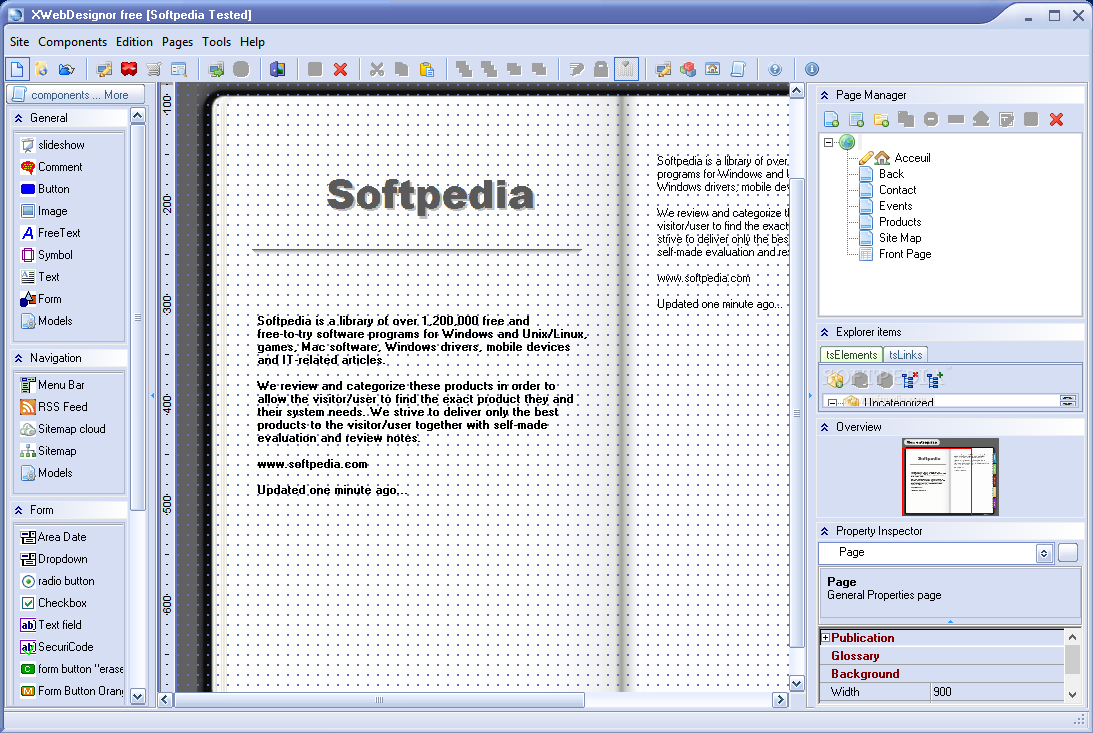Screen dimensions: 1093x733
Task: Create a new page with the toolbar's blank page icon
Action: 17,69
